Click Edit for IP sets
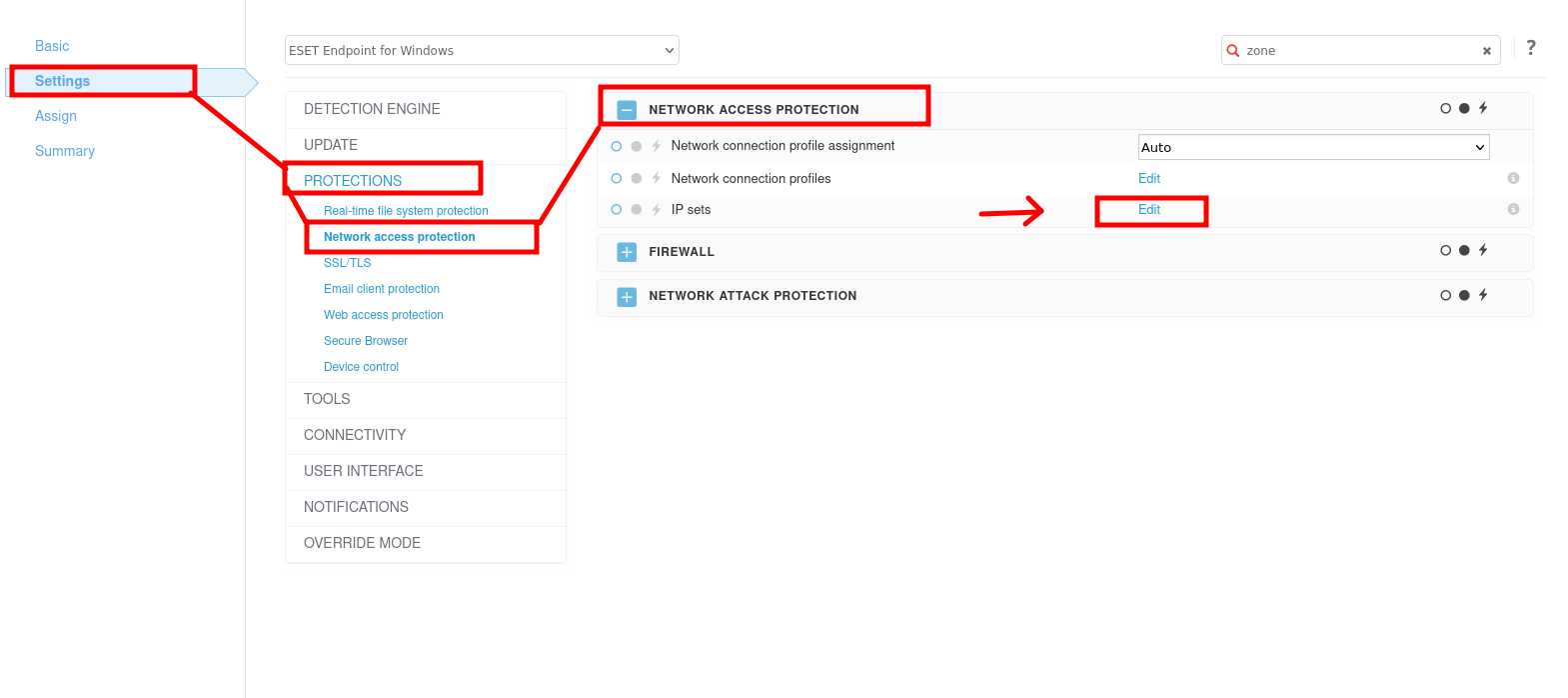This screenshot has width=1568, height=698. [x=1149, y=209]
